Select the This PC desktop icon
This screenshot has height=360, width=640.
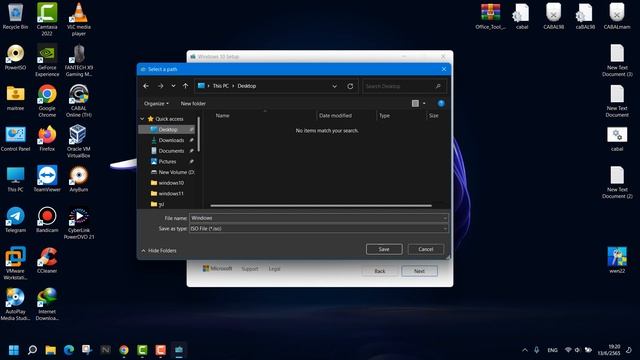(16, 179)
